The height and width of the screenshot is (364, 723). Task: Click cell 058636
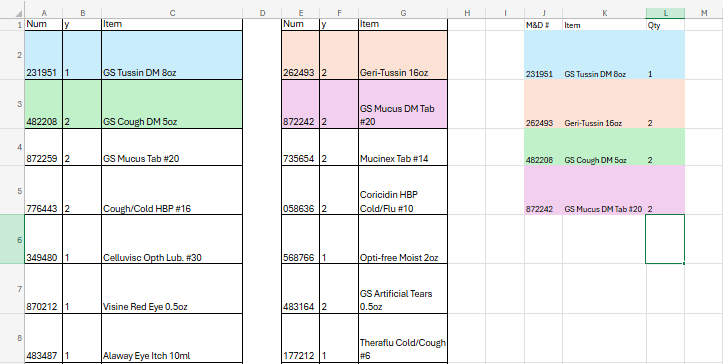pyautogui.click(x=301, y=190)
